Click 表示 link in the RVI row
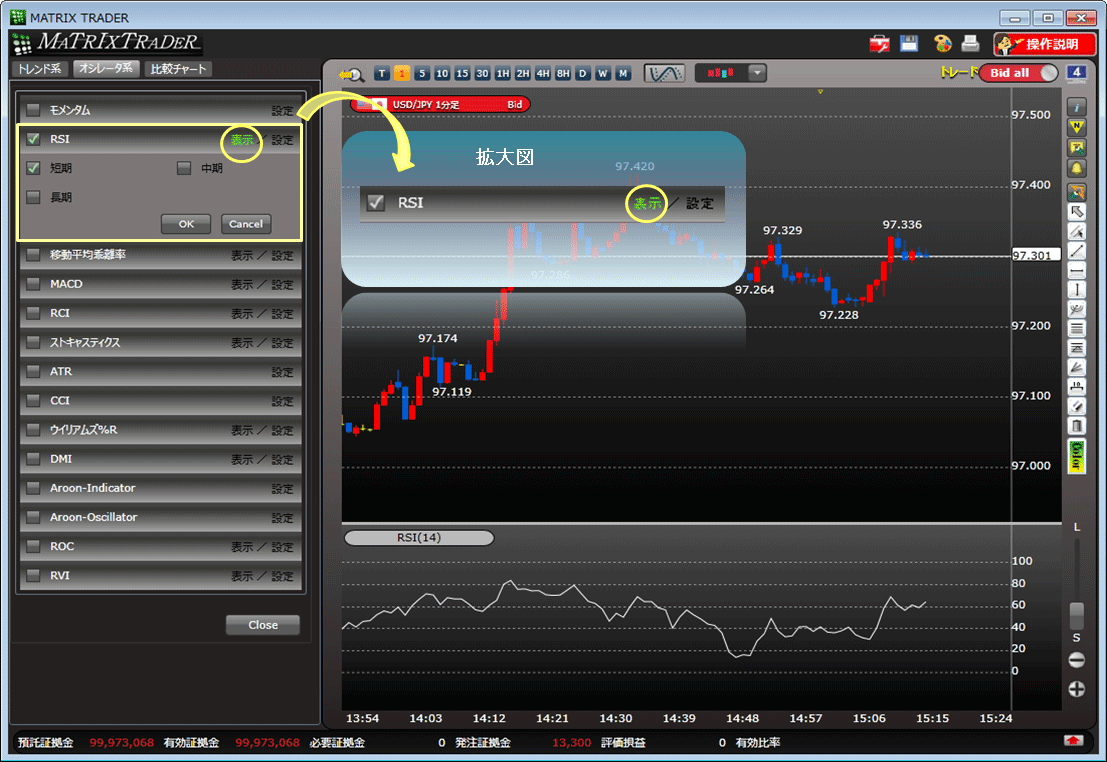The width and height of the screenshot is (1107, 762). [x=241, y=576]
